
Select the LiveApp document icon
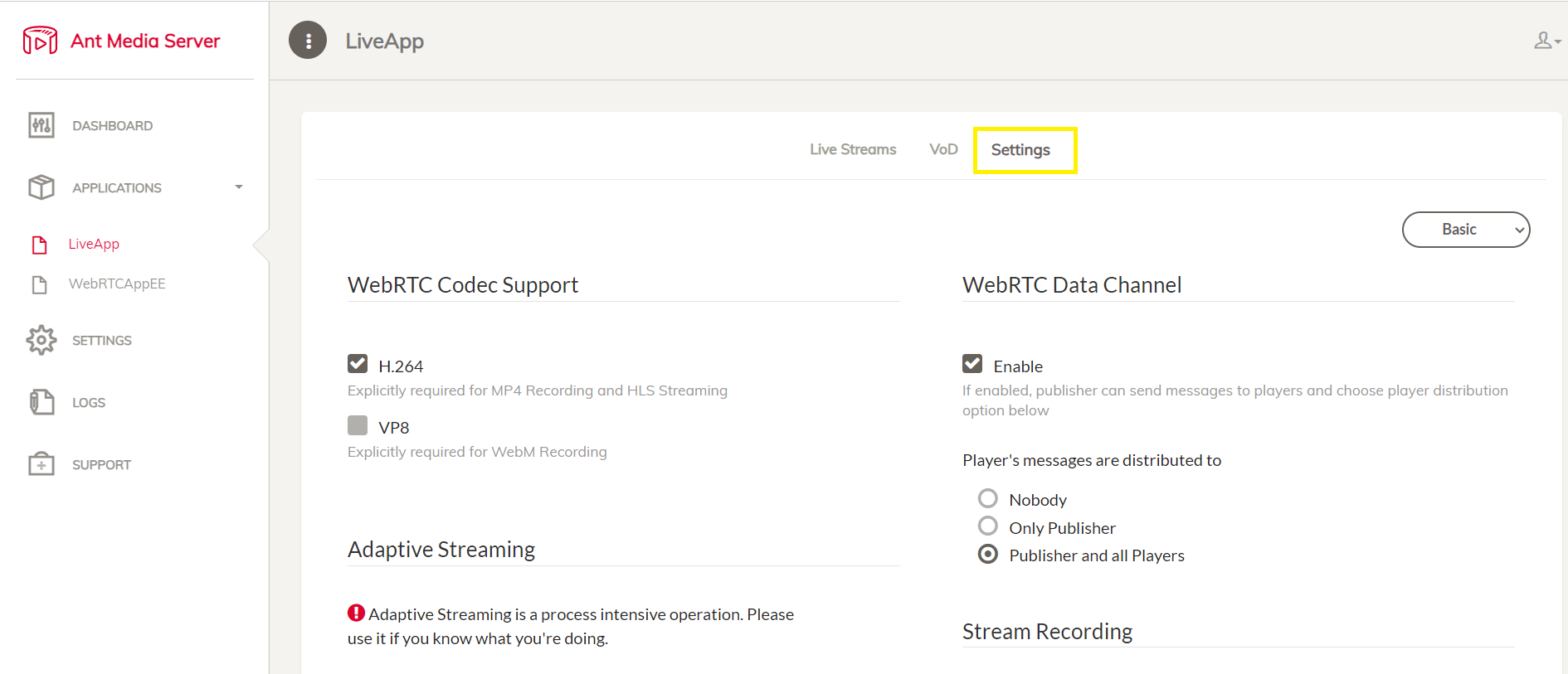(x=39, y=245)
